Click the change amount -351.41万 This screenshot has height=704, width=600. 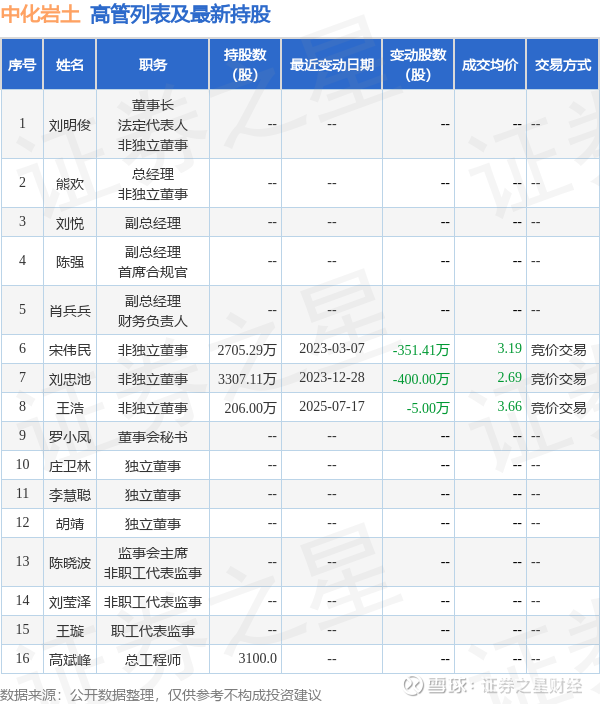coord(421,350)
